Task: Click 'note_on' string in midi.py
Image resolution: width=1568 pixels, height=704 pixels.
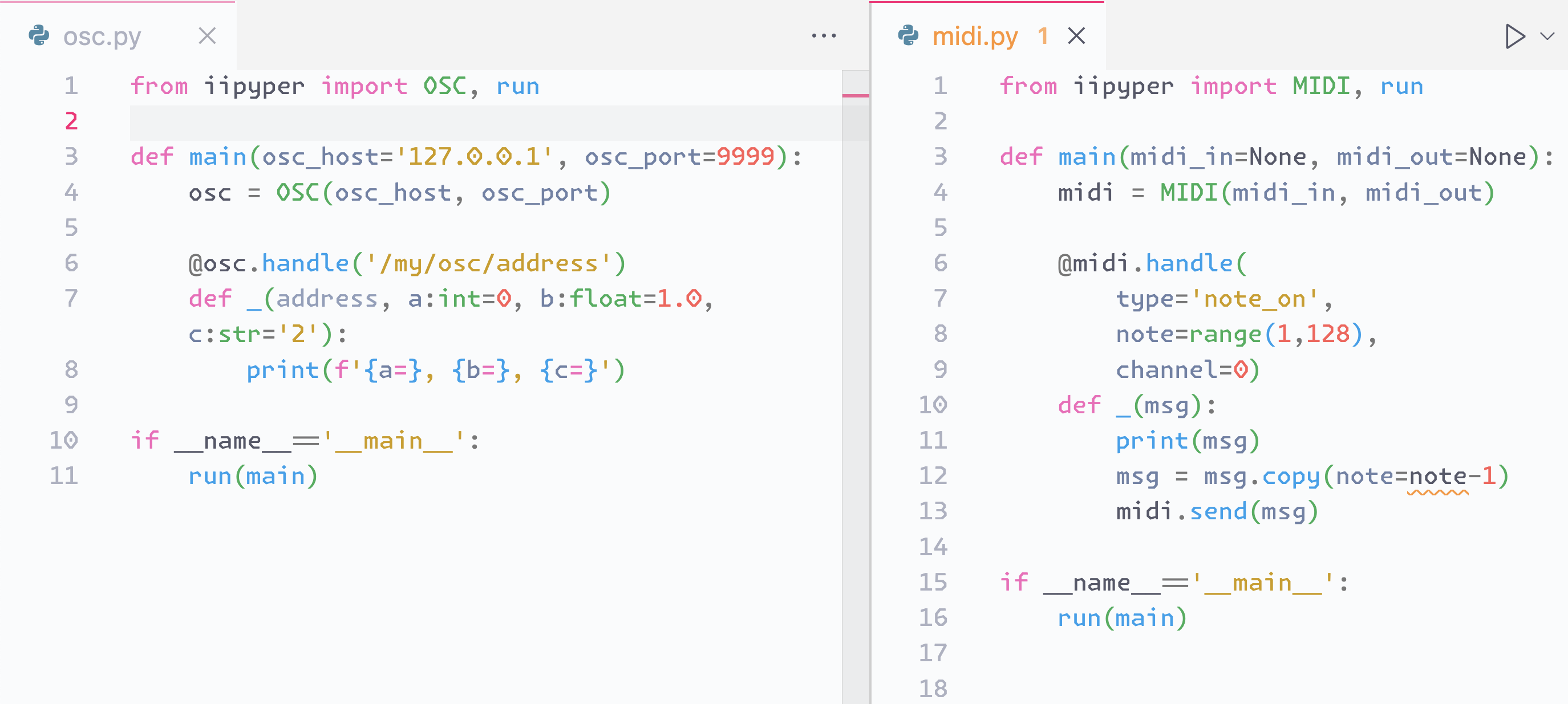Action: click(x=1254, y=299)
